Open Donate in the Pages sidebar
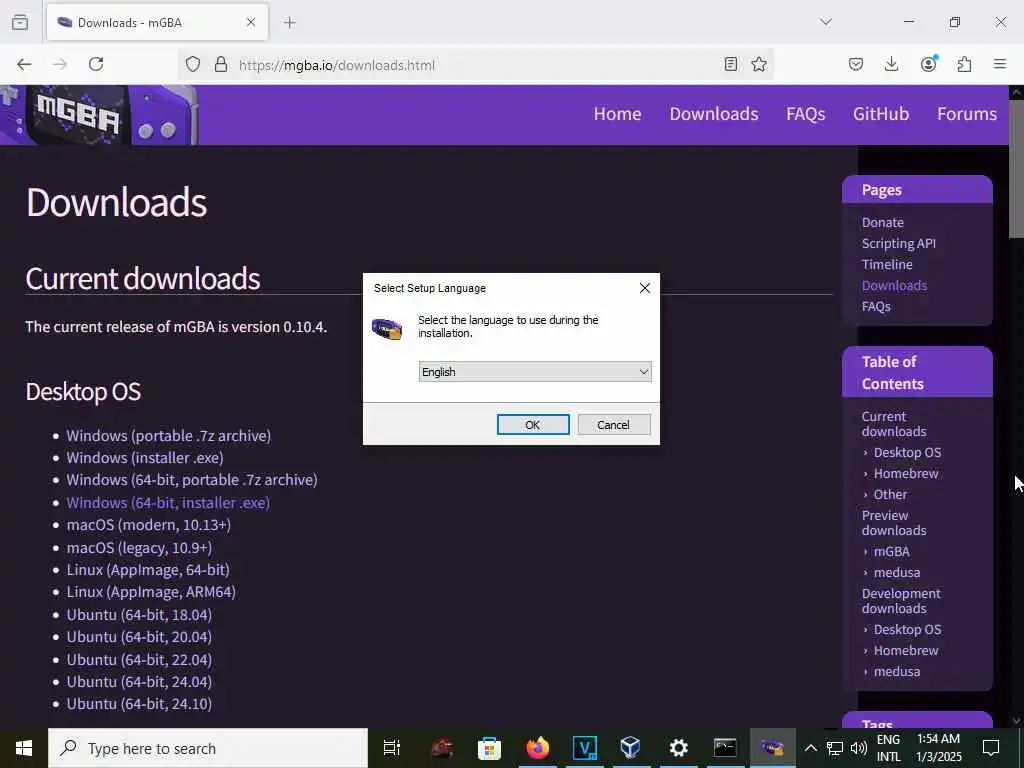 point(883,223)
